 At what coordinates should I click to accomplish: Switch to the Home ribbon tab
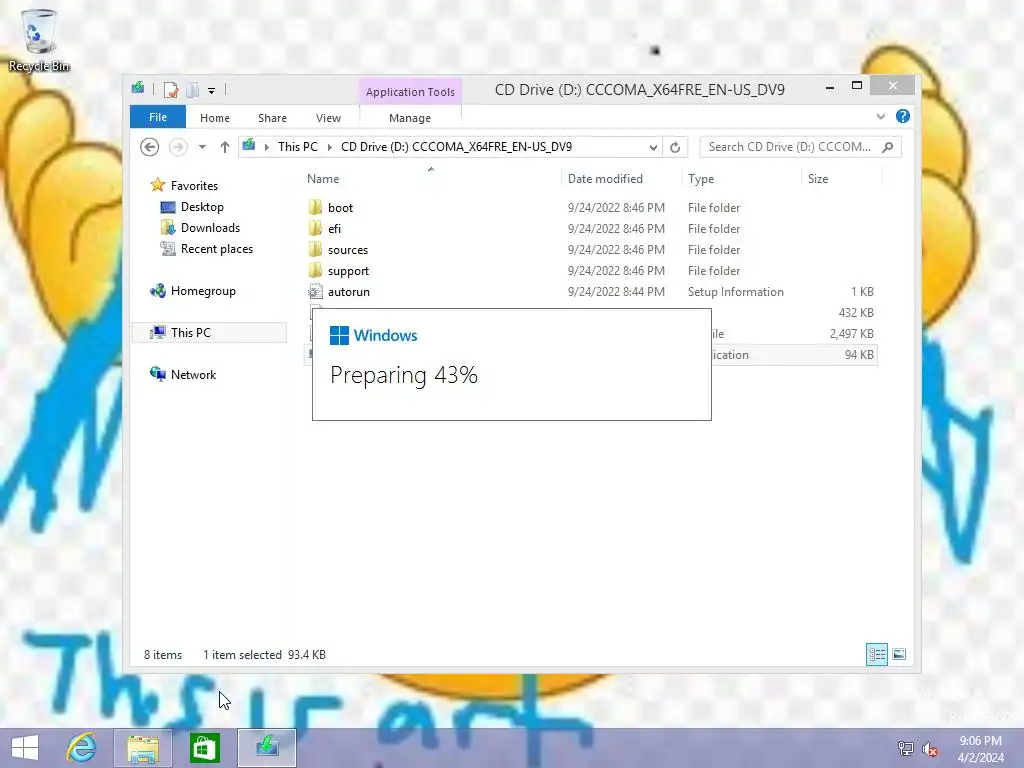[215, 118]
